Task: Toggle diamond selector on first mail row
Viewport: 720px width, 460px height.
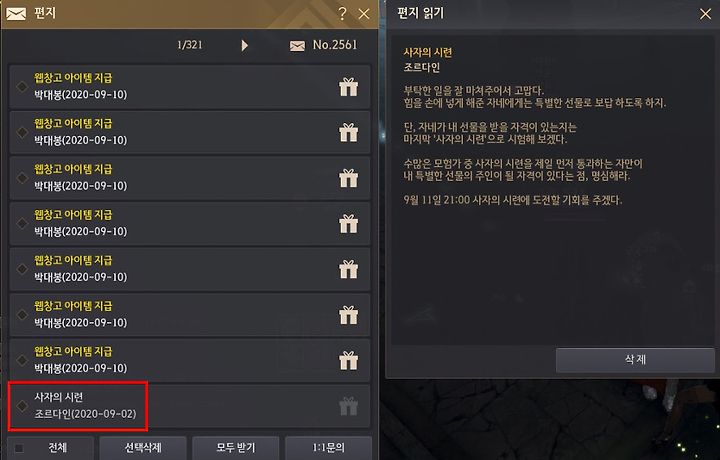Action: [x=22, y=86]
